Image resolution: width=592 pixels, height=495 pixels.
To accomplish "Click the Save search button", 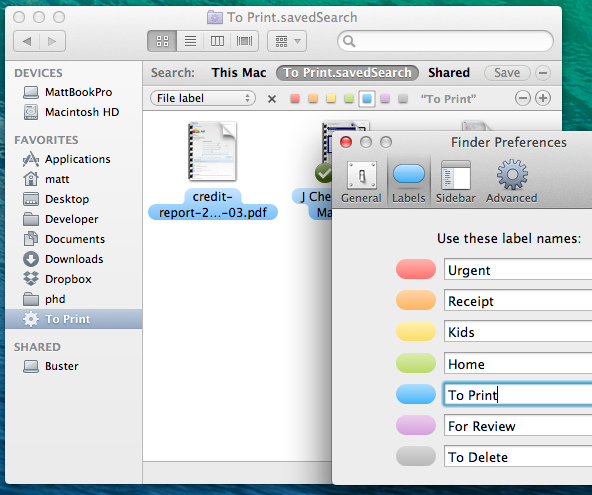I will pyautogui.click(x=507, y=72).
